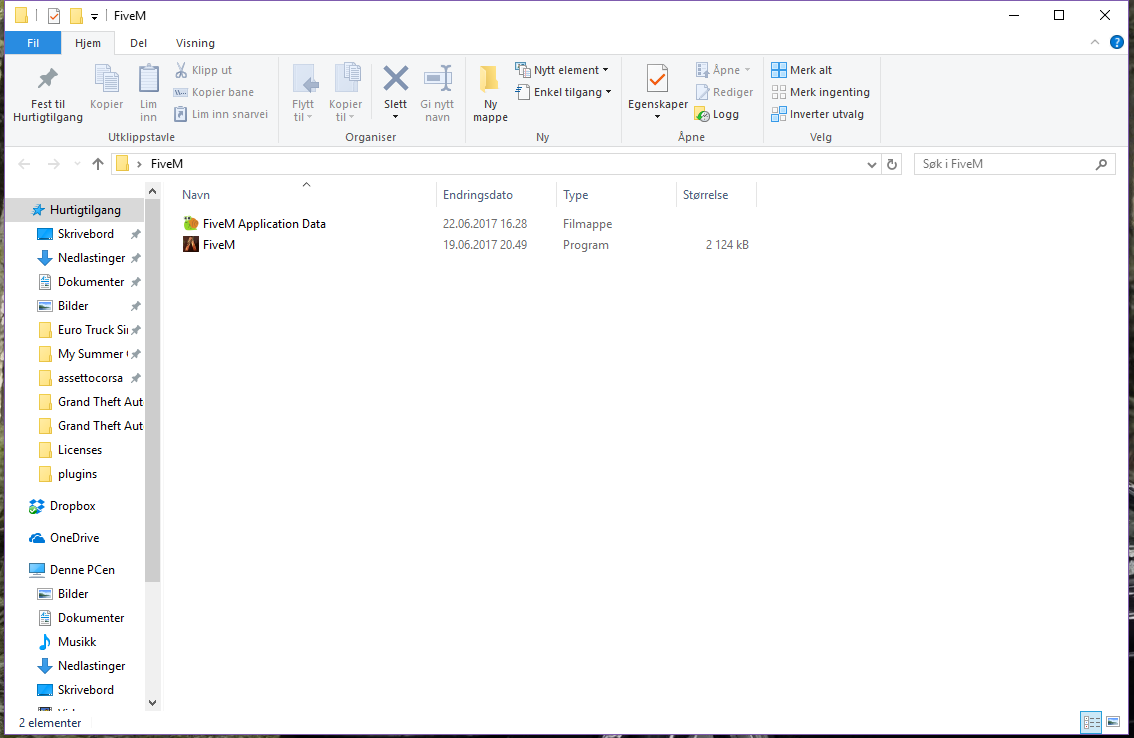The width and height of the screenshot is (1134, 738).
Task: Open the blue help question icon
Action: pyautogui.click(x=1117, y=43)
